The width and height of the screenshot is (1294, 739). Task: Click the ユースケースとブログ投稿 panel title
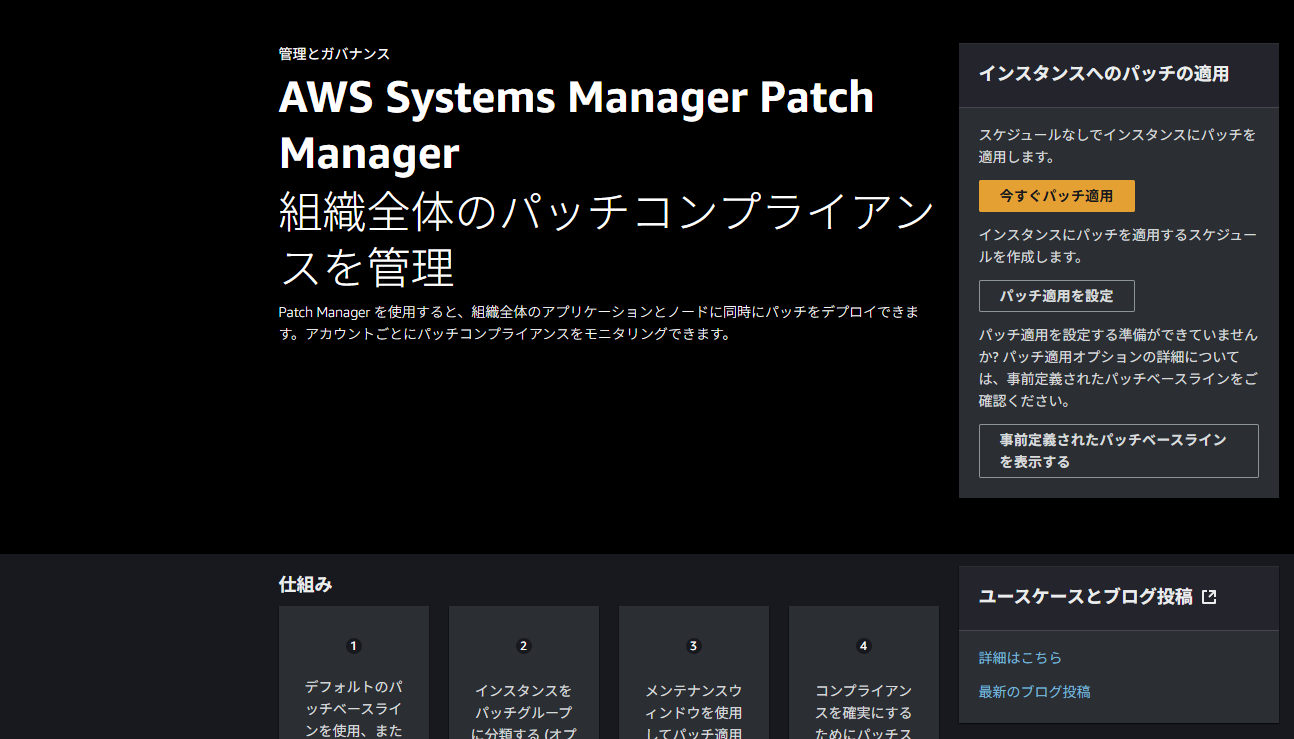pyautogui.click(x=1086, y=597)
